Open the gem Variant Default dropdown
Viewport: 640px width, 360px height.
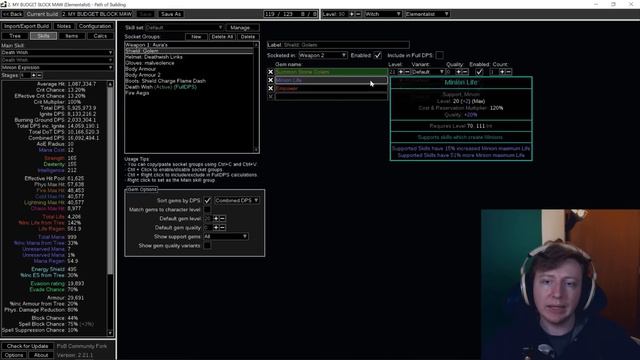click(x=428, y=72)
